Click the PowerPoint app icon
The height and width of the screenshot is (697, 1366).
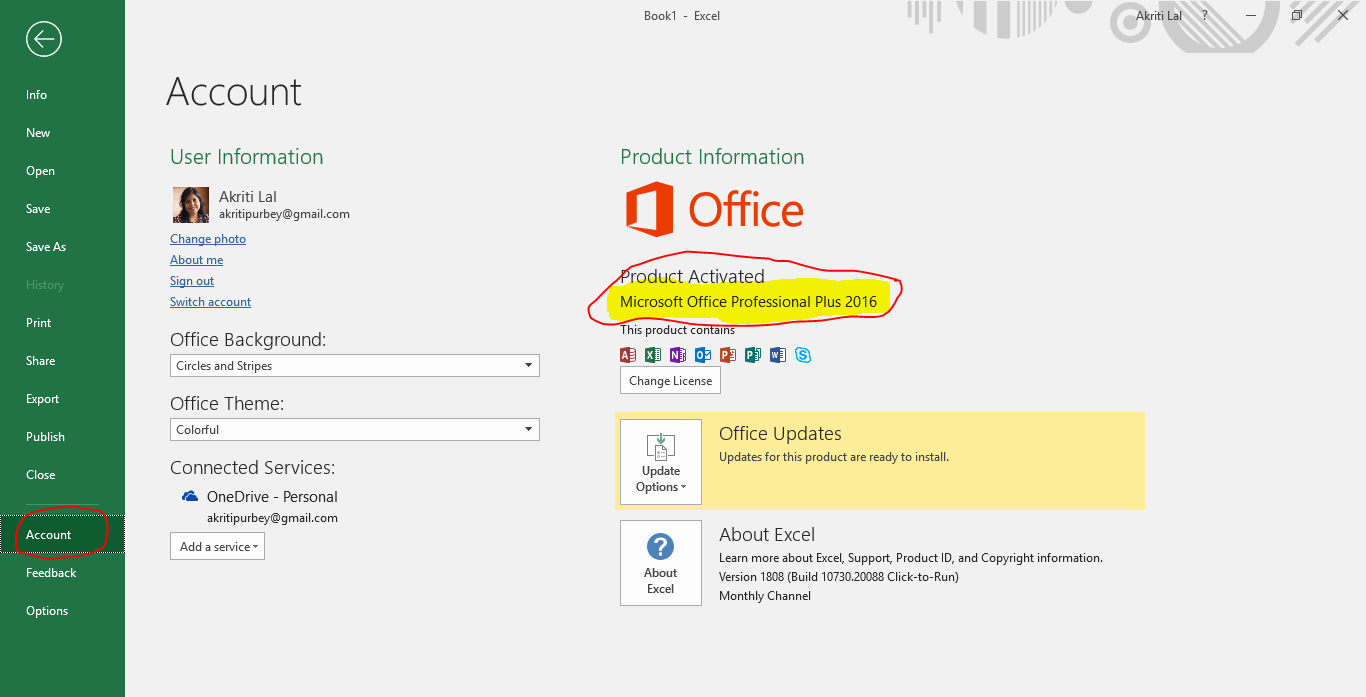tap(728, 355)
